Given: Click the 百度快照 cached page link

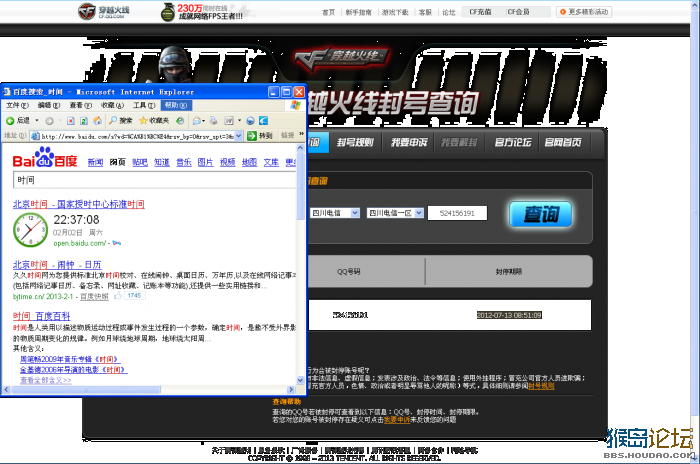Looking at the screenshot, I should (x=94, y=297).
